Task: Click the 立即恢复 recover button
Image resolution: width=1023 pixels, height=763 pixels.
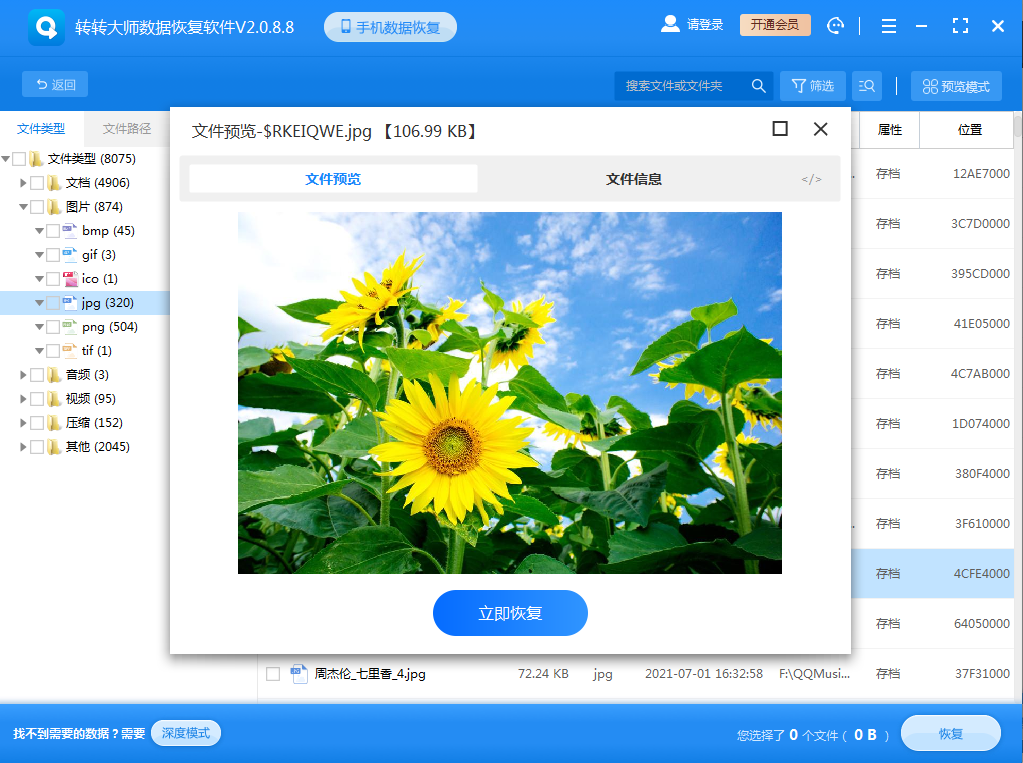Action: click(x=510, y=613)
